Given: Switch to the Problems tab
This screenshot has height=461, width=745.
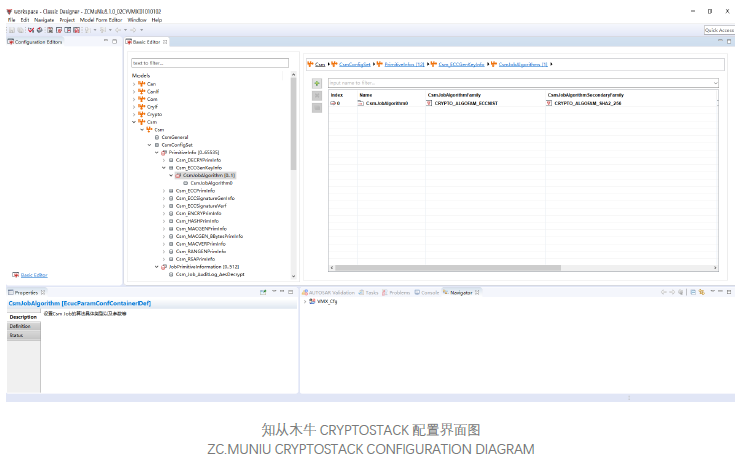Looking at the screenshot, I should pyautogui.click(x=396, y=292).
